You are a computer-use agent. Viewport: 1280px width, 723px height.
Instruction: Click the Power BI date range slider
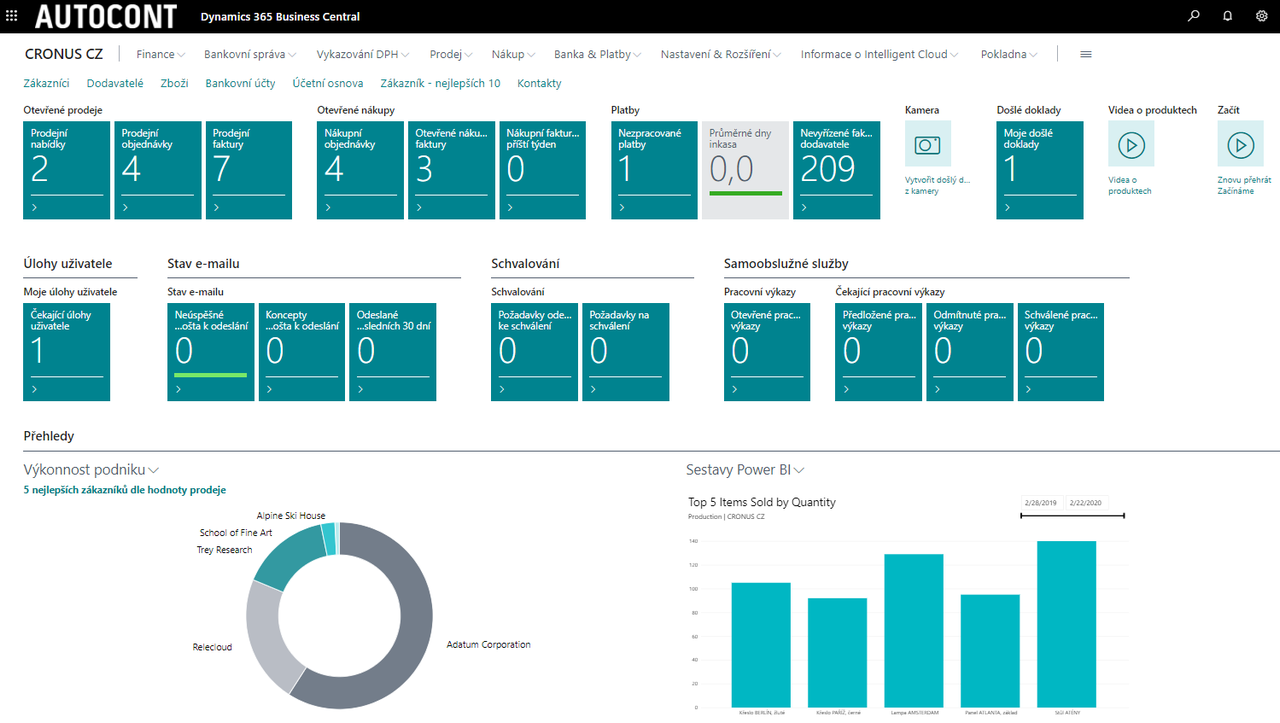click(1072, 516)
